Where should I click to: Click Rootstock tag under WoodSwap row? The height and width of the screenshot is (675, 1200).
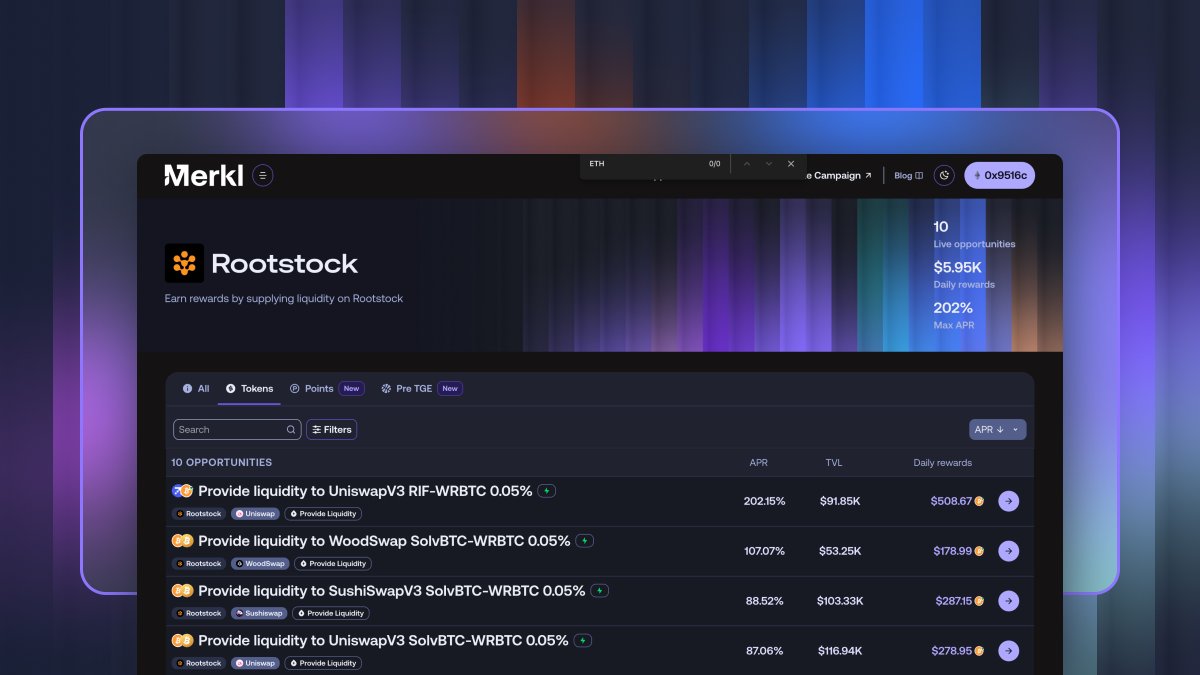(x=199, y=564)
